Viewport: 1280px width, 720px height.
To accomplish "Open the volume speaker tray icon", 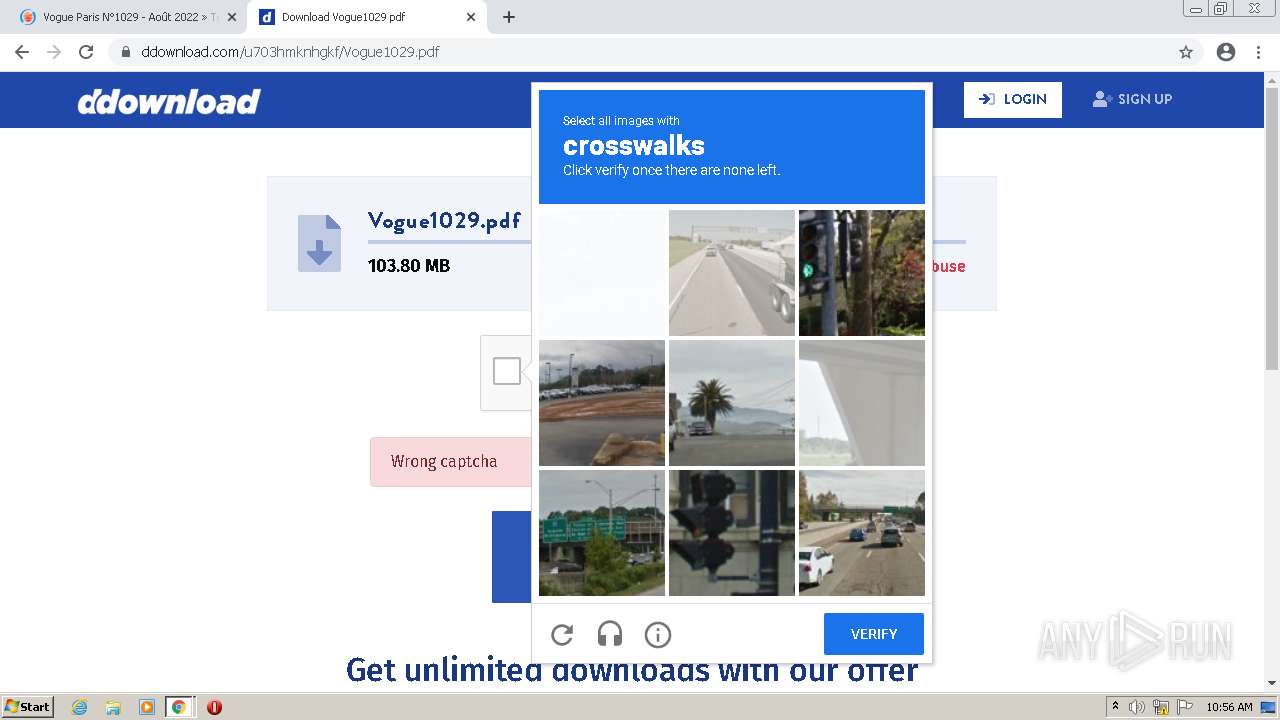I will (x=1137, y=707).
